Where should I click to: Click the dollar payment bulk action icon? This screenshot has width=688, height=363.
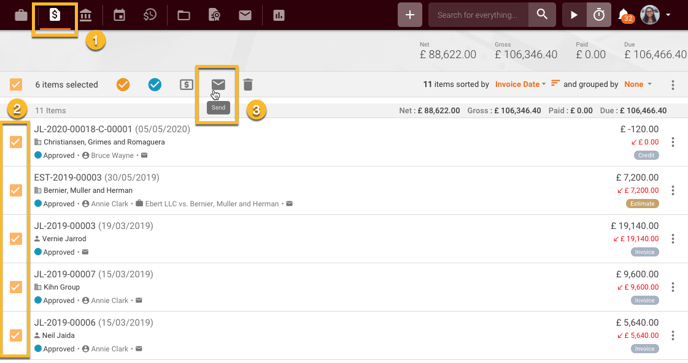pos(186,84)
